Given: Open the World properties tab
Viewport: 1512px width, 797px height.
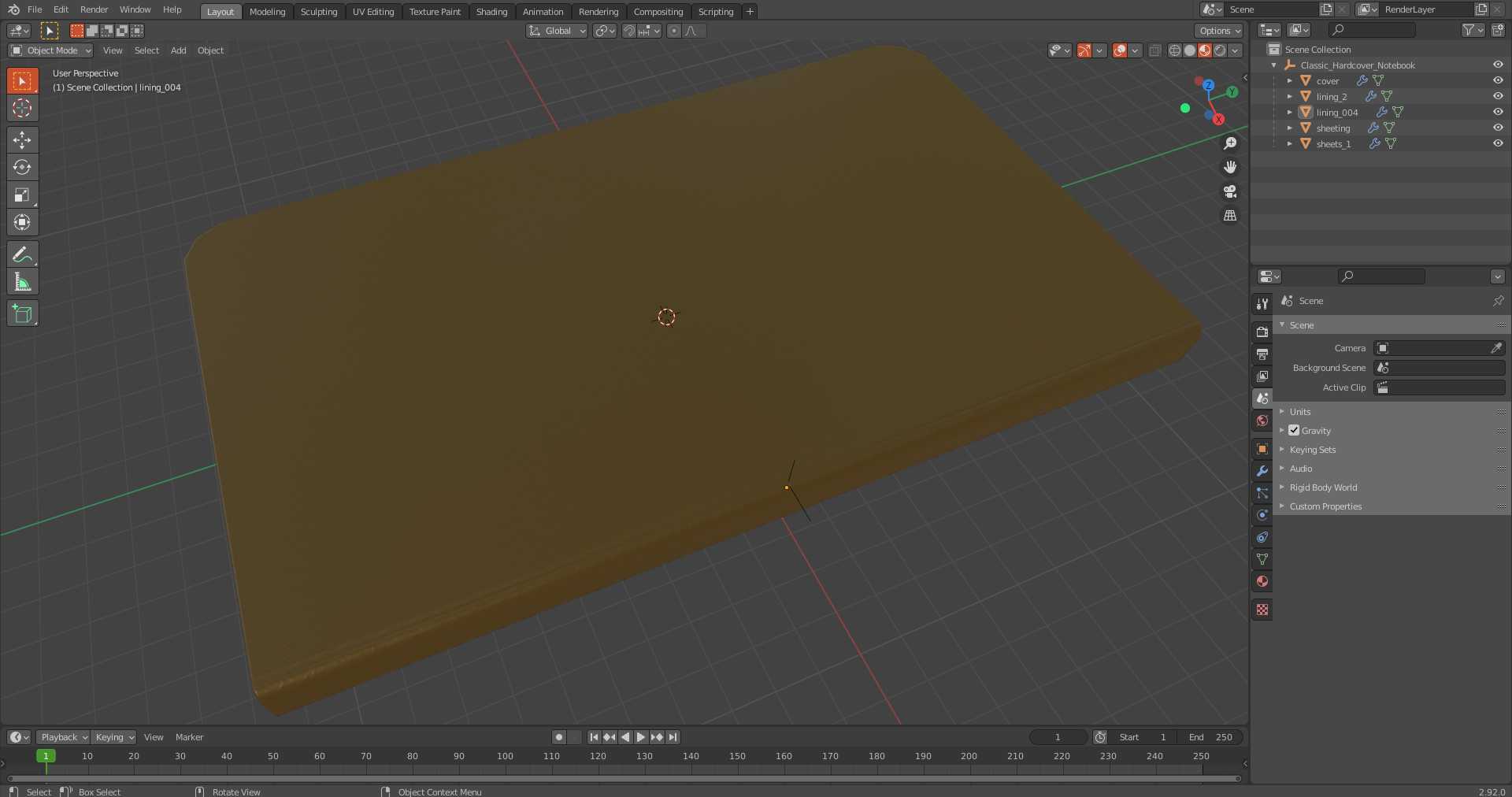Looking at the screenshot, I should pyautogui.click(x=1262, y=421).
